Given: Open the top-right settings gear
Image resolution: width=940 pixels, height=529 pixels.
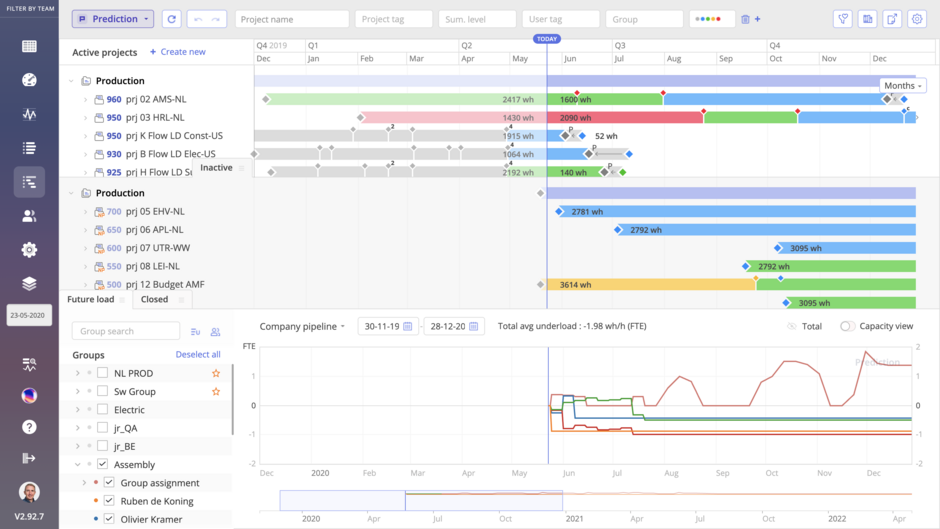Looking at the screenshot, I should point(917,19).
